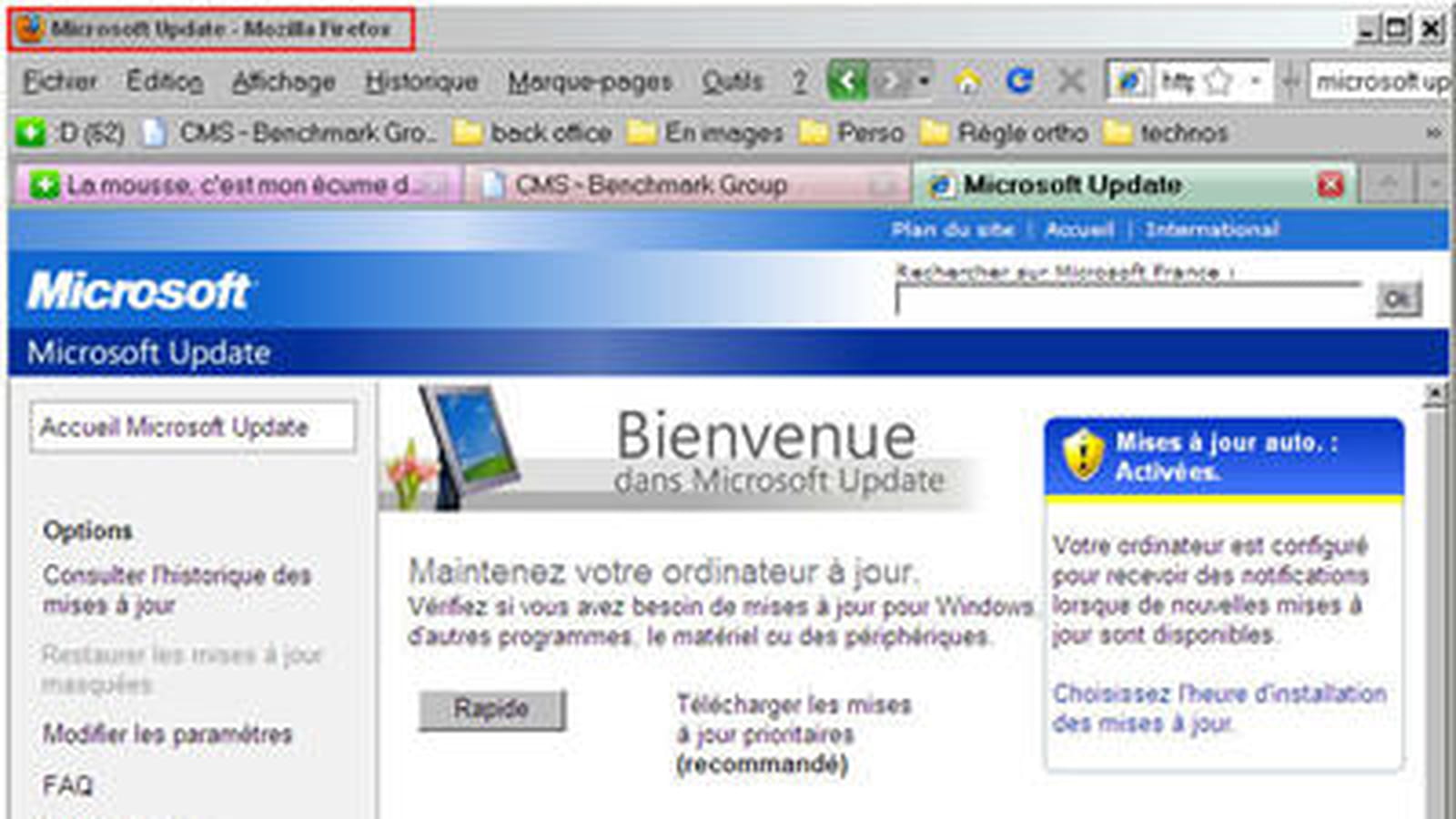
Task: Open the Outils menu
Action: [733, 82]
